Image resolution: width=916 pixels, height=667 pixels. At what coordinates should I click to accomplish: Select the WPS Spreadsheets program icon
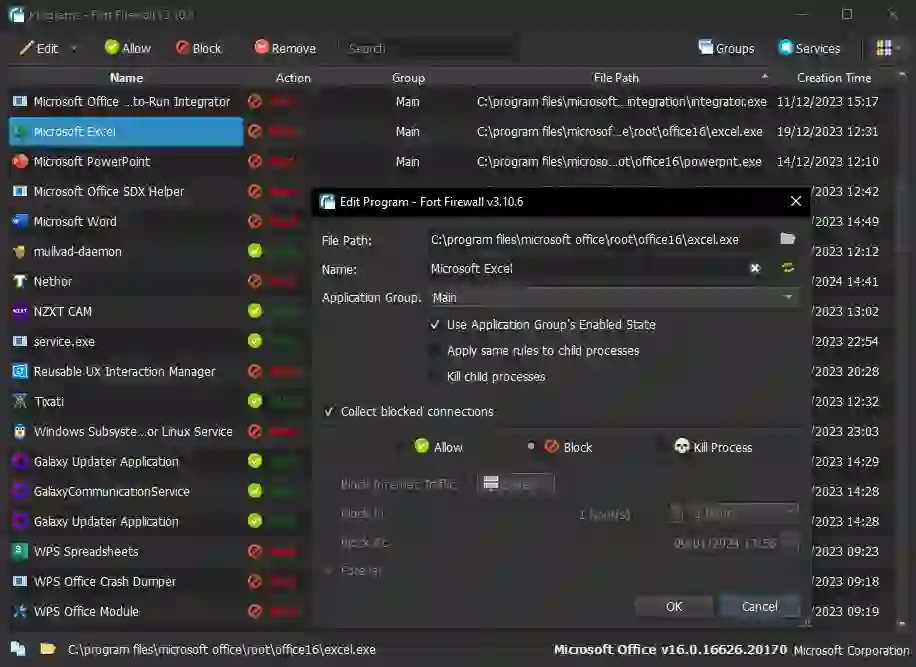point(20,551)
